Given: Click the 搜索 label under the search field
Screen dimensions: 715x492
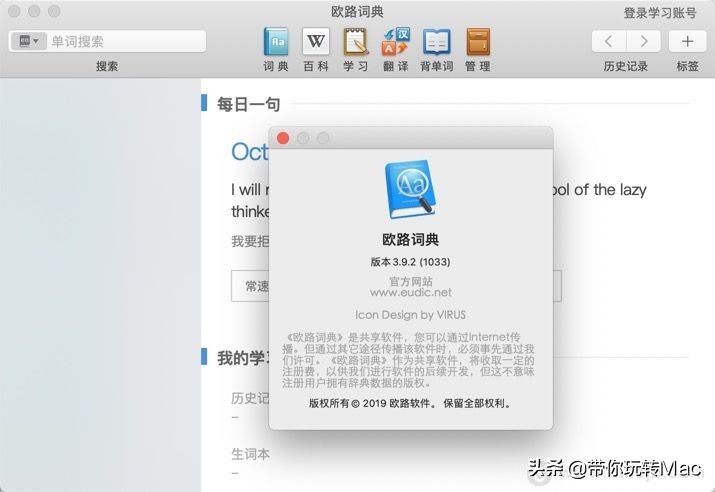Looking at the screenshot, I should click(107, 67).
